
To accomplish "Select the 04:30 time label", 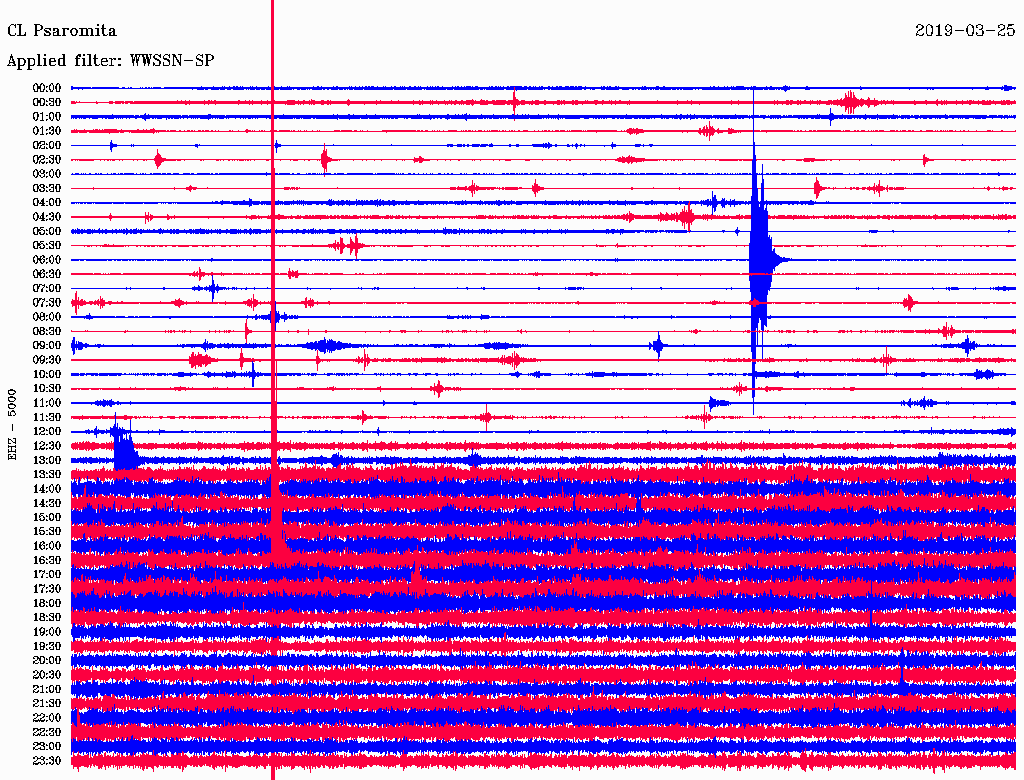I will click(47, 217).
